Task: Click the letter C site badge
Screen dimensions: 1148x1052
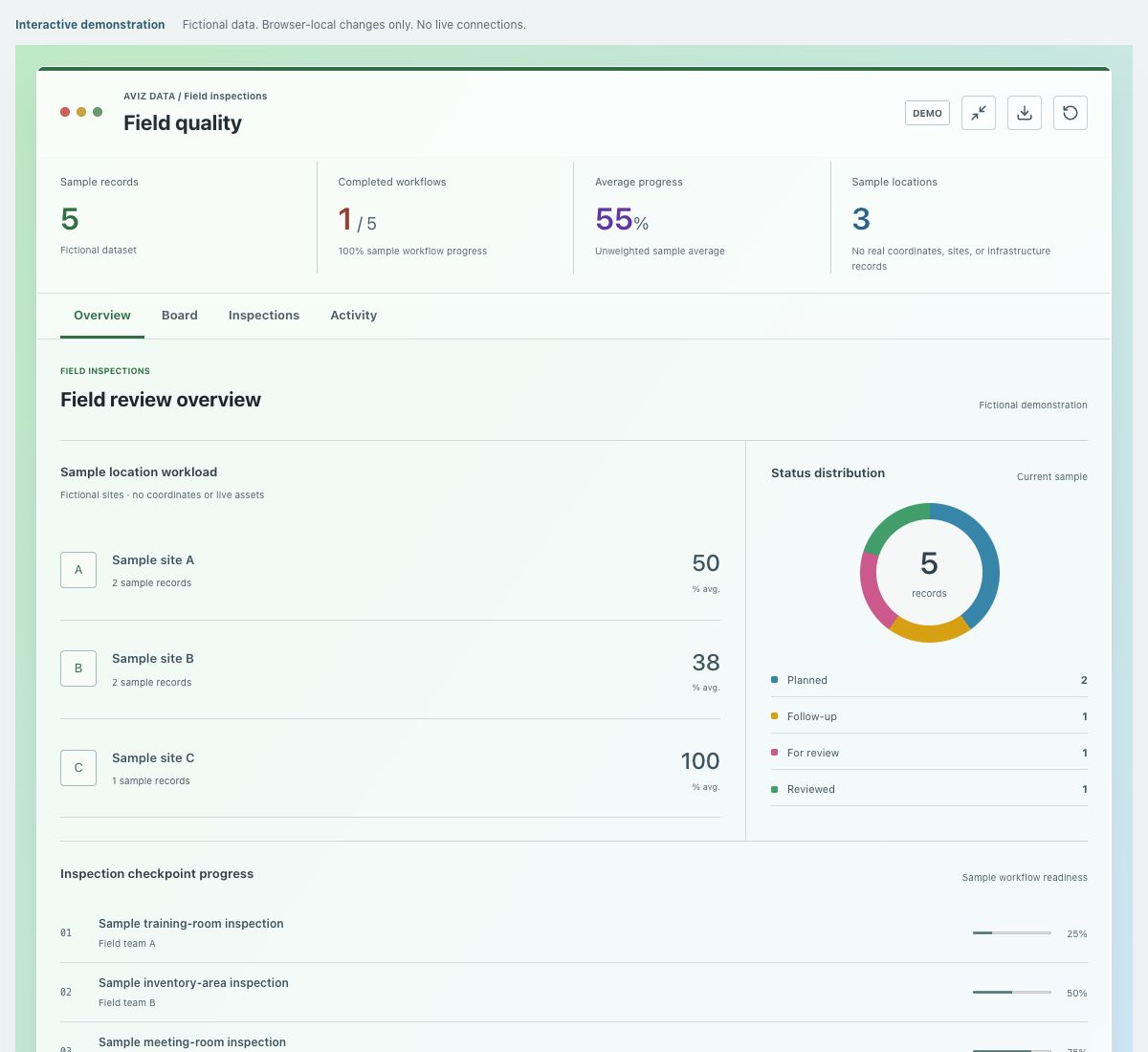Action: click(x=78, y=768)
